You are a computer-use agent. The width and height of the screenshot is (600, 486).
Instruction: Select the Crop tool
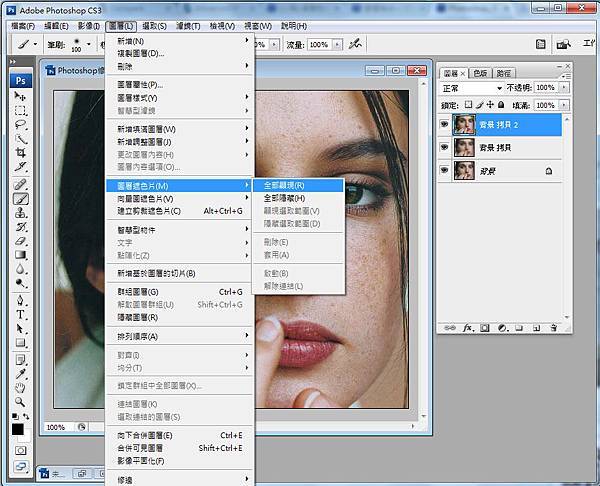pyautogui.click(x=20, y=153)
